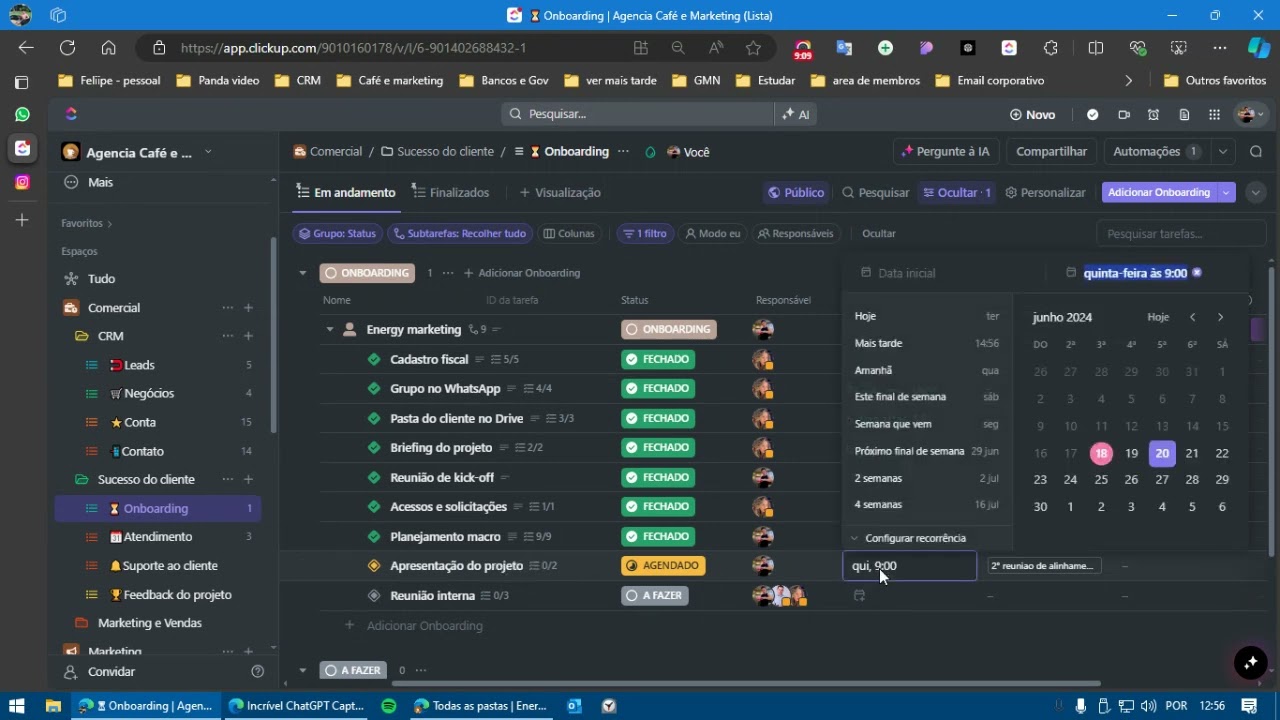
Task: Toggle the Modo eu filter
Action: 711,234
